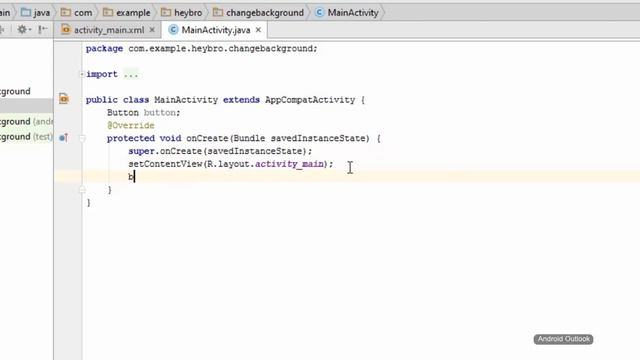Click the java folder icon in breadcrumb
This screenshot has width=640, height=360.
[26, 13]
